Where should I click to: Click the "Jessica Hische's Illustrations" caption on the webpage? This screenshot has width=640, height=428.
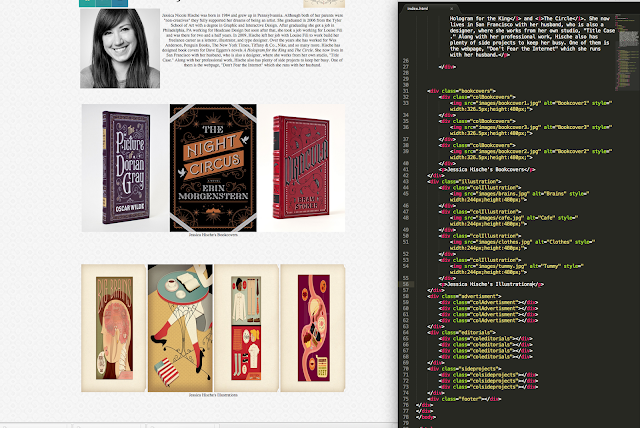pyautogui.click(x=213, y=395)
